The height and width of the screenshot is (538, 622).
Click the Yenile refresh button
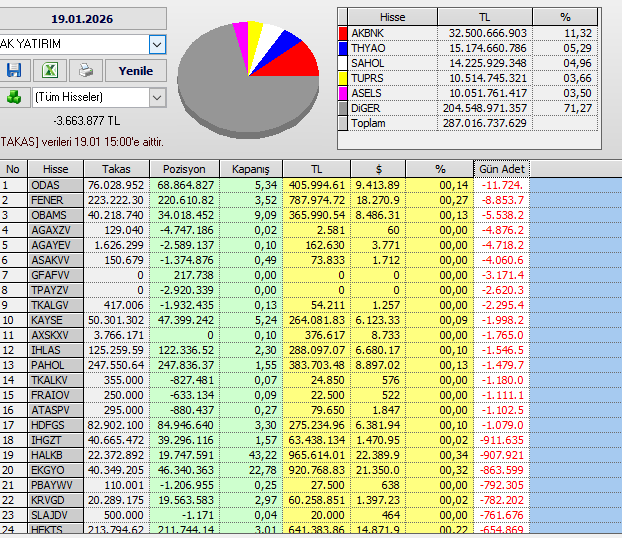click(x=136, y=71)
